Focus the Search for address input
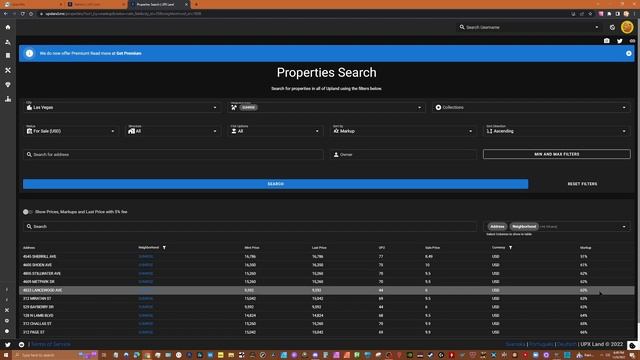The image size is (640, 360). (x=173, y=155)
